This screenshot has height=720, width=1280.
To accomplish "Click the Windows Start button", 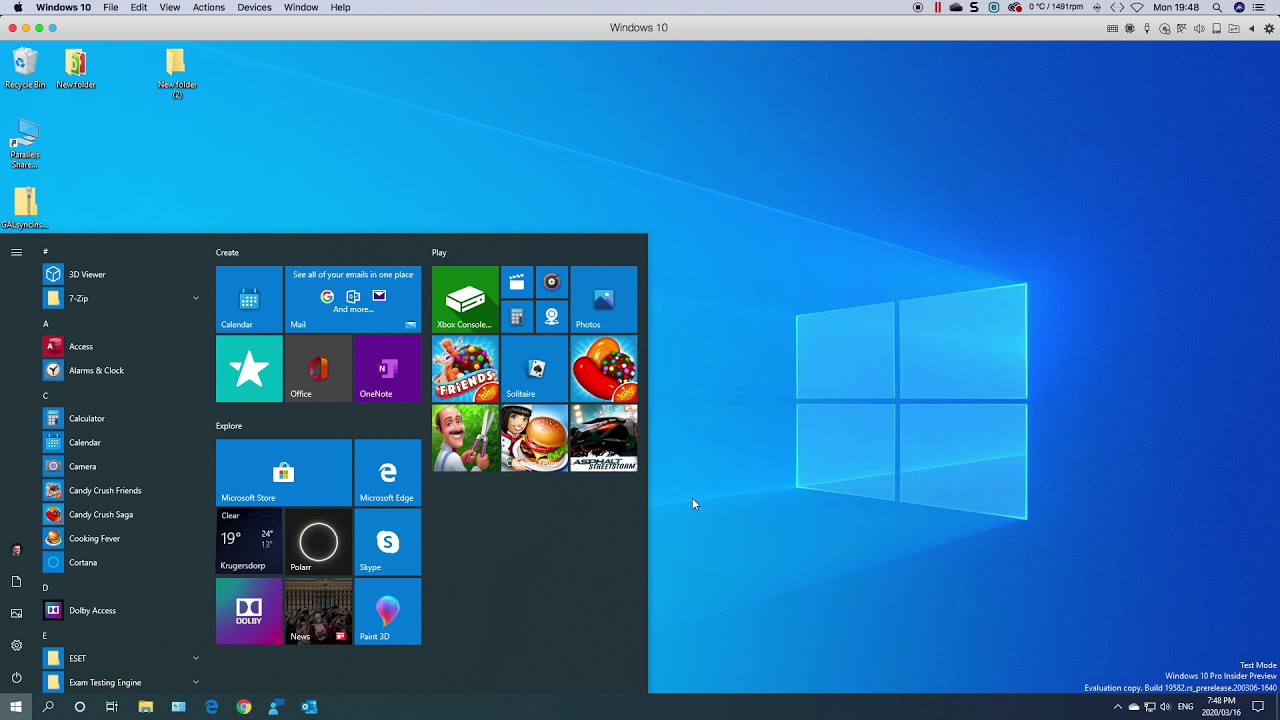I will click(x=16, y=707).
